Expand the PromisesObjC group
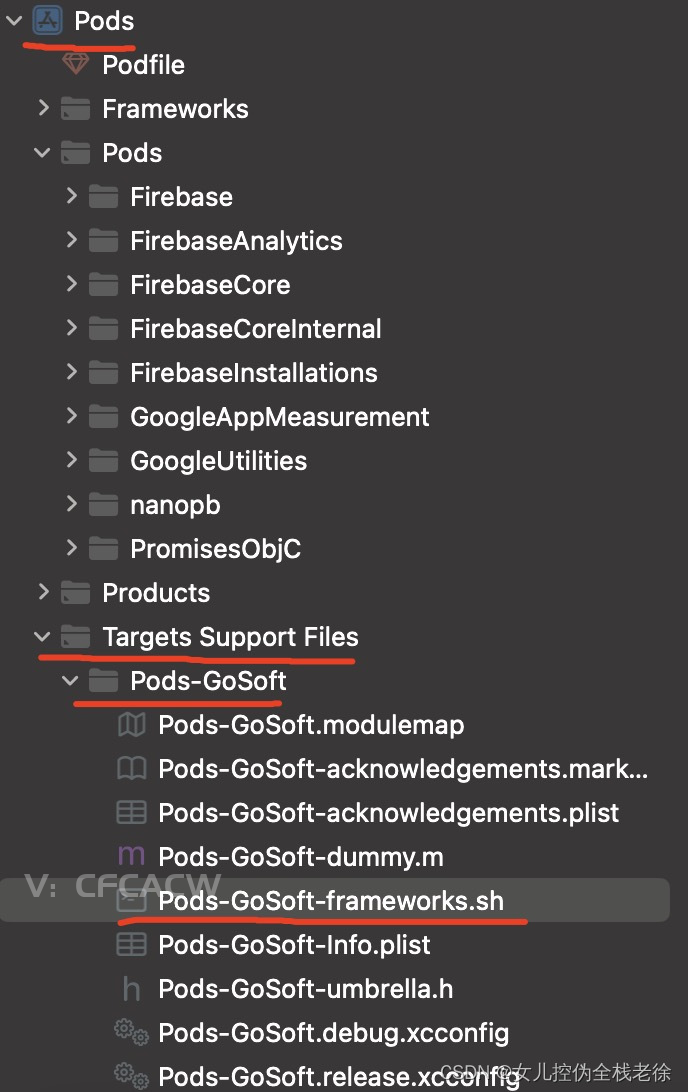Image resolution: width=688 pixels, height=1092 pixels. click(x=71, y=548)
